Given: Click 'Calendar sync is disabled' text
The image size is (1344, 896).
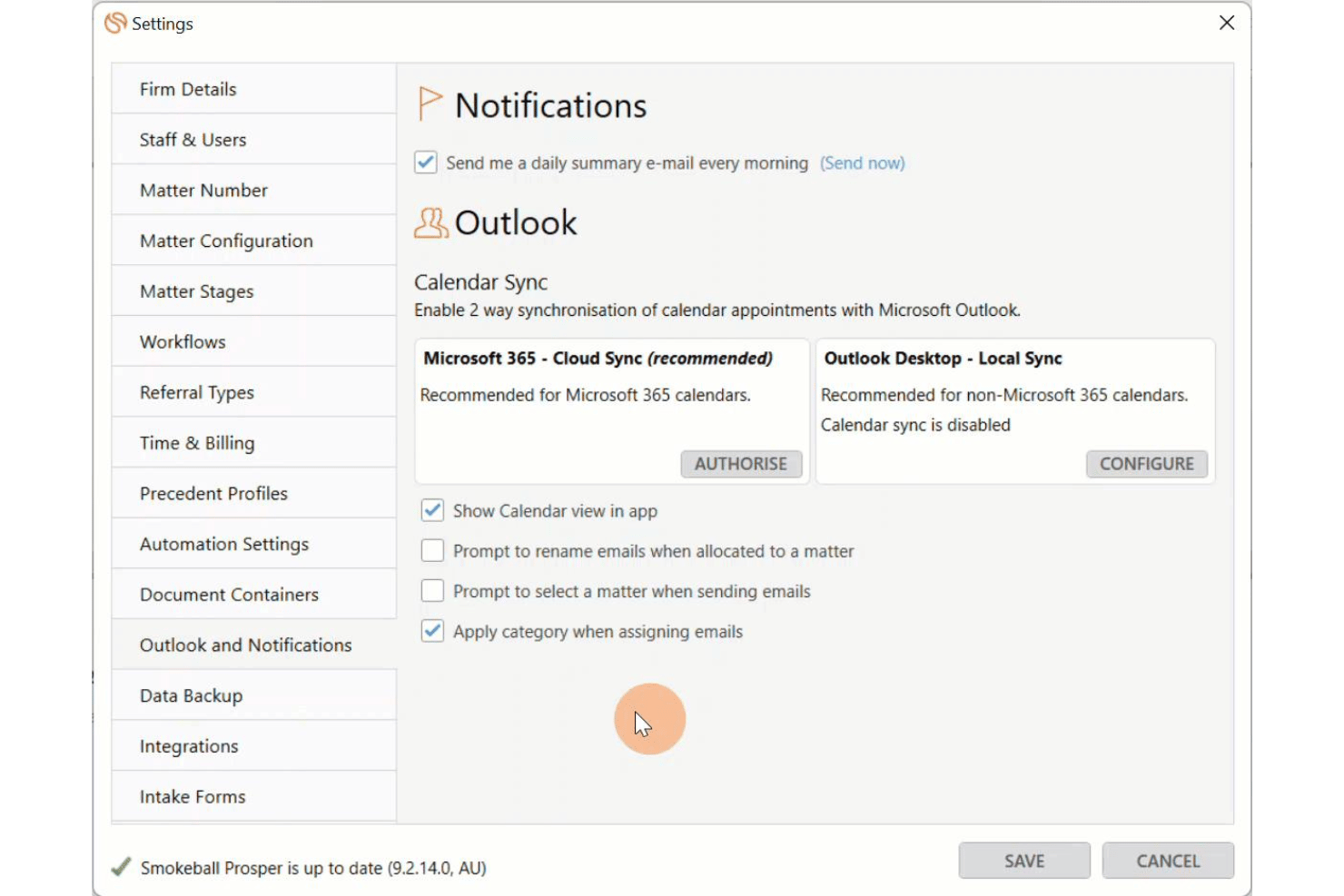Looking at the screenshot, I should coord(915,425).
